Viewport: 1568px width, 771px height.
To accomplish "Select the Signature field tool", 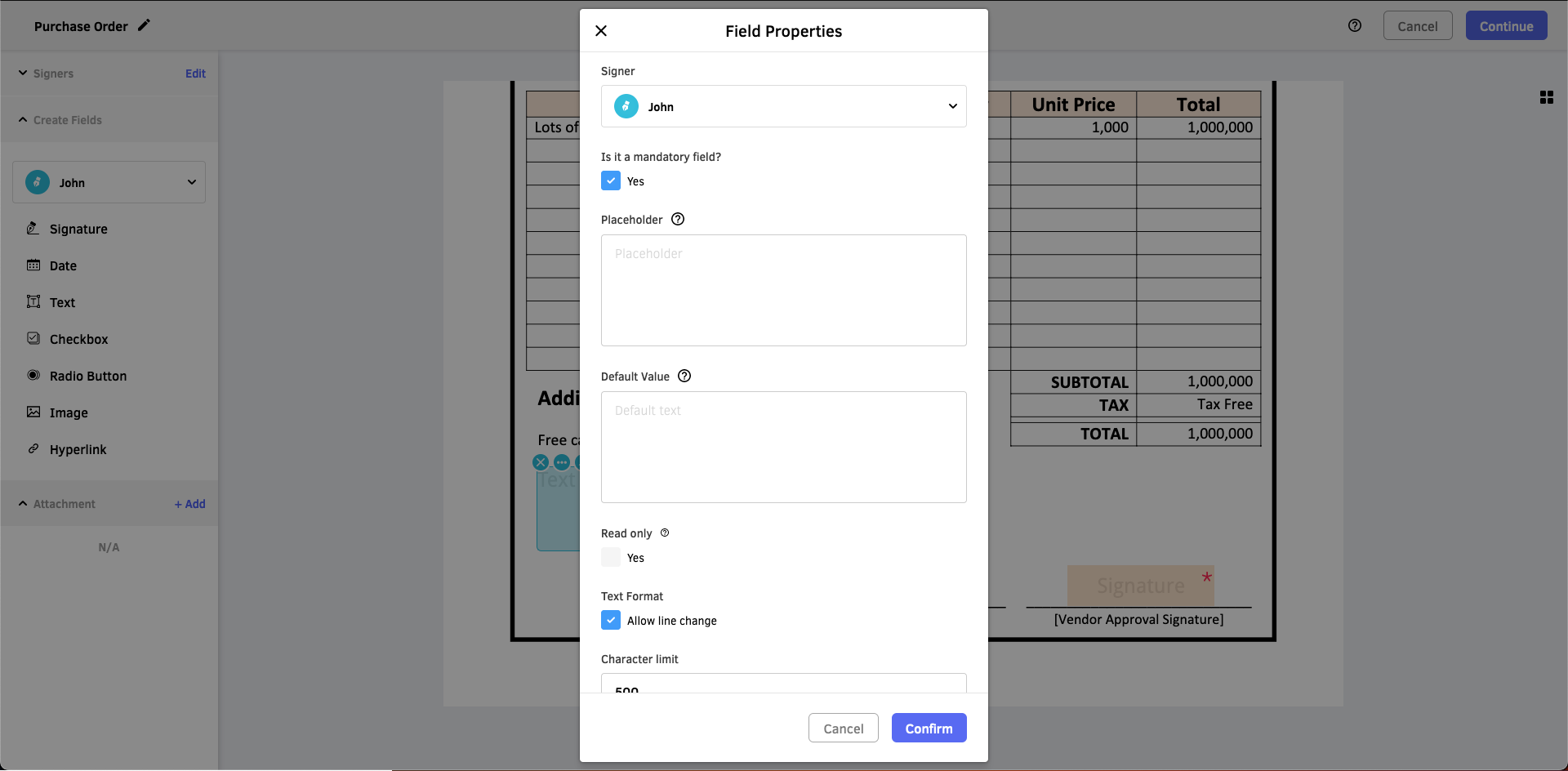I will pos(78,229).
